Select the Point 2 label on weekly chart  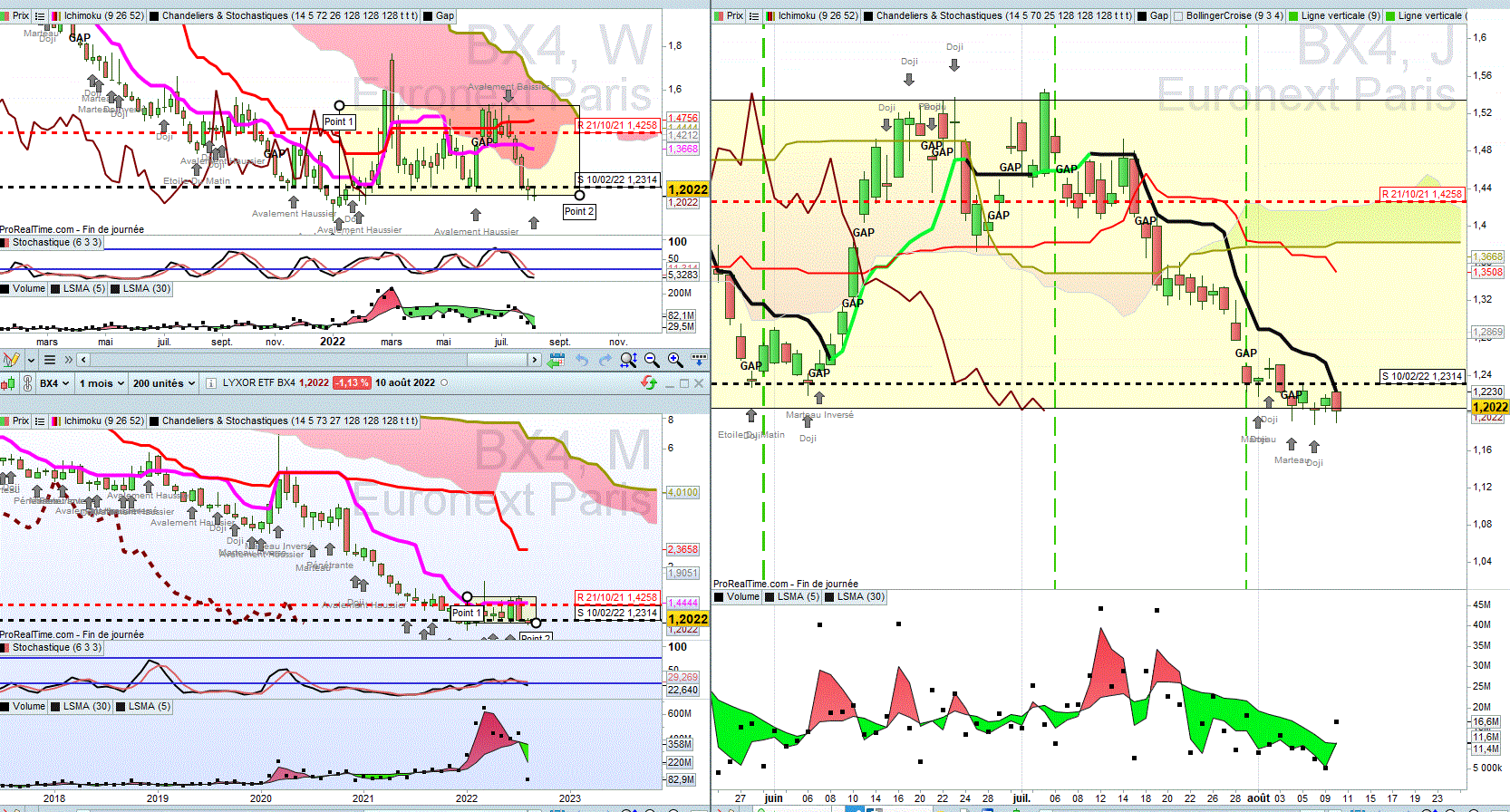point(579,211)
